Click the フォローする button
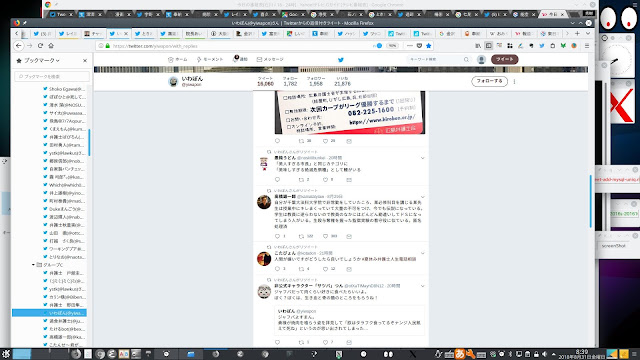Screen dimensions: 640x360 (x=489, y=81)
